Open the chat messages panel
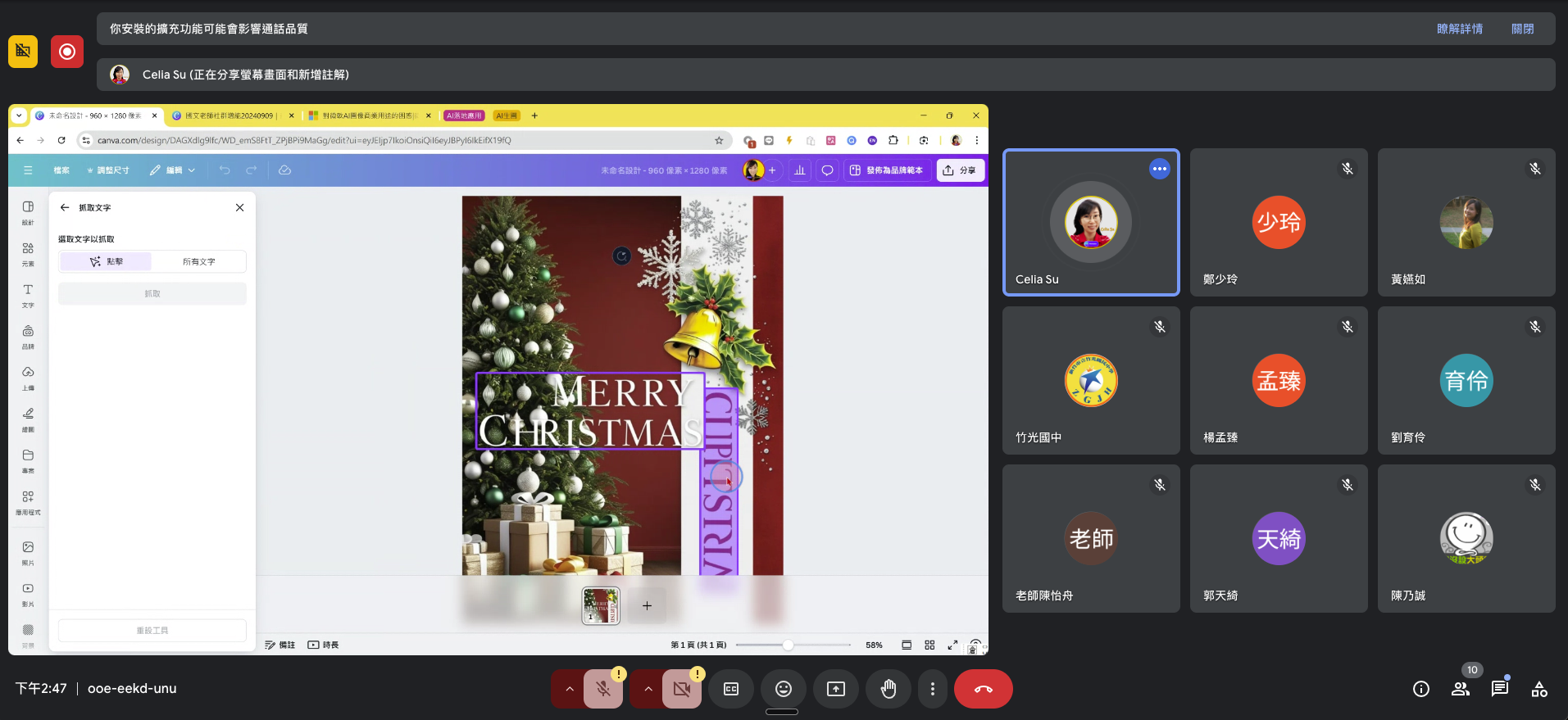Image resolution: width=1568 pixels, height=720 pixels. tap(1500, 689)
